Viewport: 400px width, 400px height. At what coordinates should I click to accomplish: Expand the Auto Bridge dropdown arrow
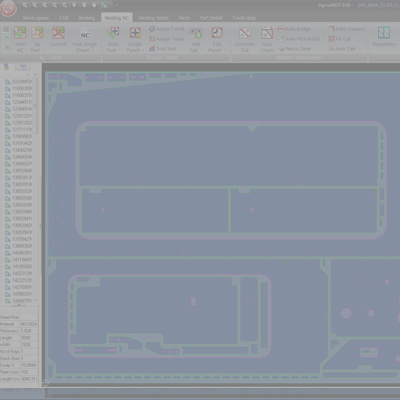[x=314, y=29]
